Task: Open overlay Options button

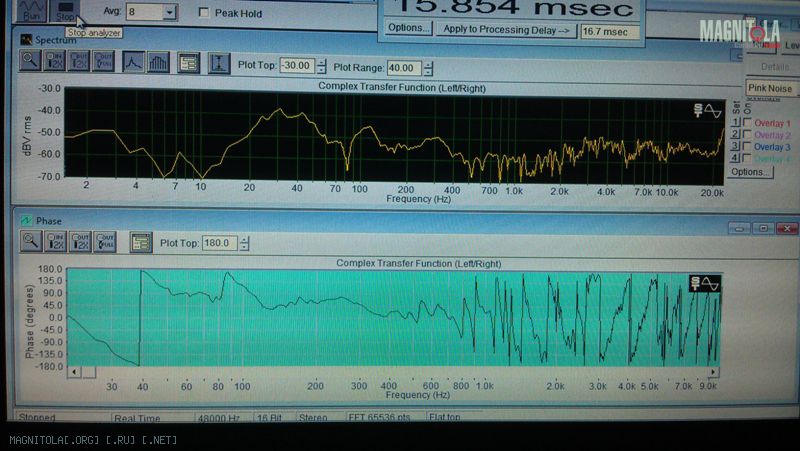Action: (751, 171)
